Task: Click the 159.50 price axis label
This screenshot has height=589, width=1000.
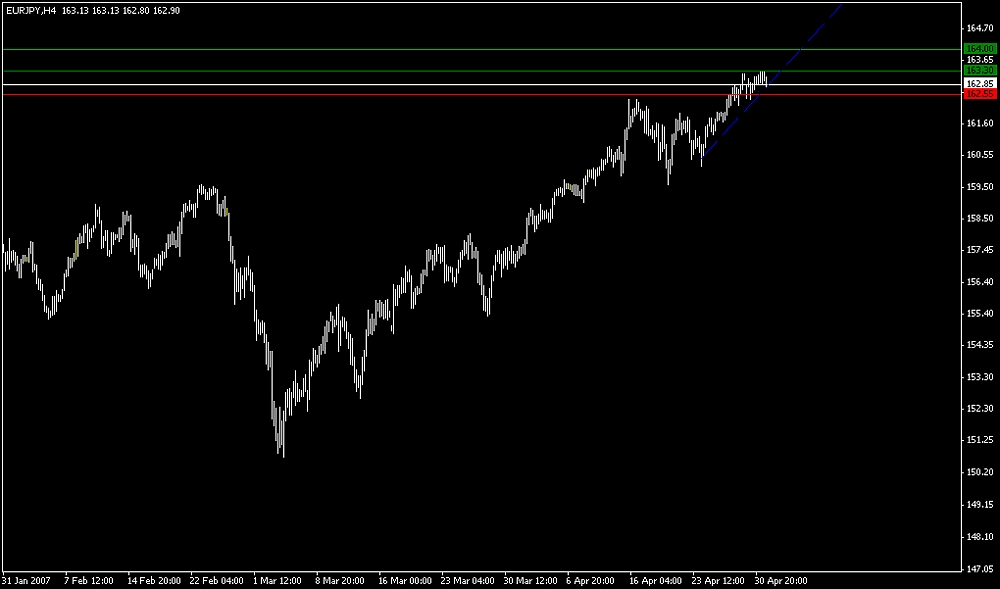Action: click(980, 187)
